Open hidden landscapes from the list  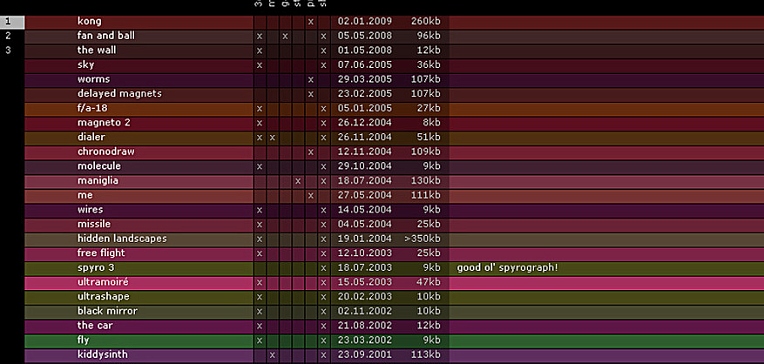pos(122,239)
